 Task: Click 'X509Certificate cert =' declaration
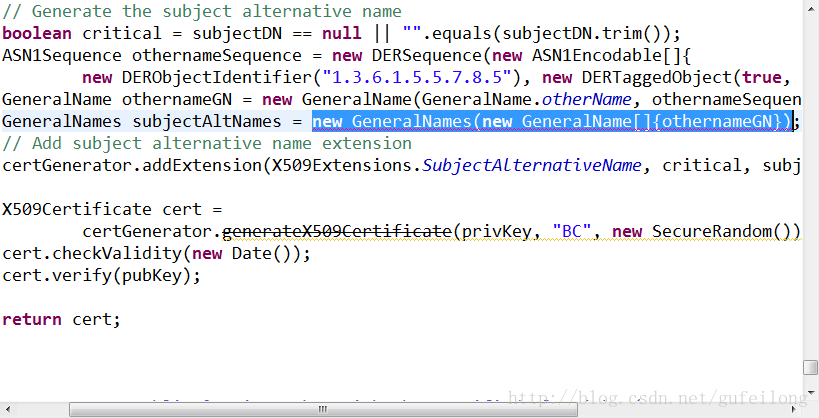(112, 209)
